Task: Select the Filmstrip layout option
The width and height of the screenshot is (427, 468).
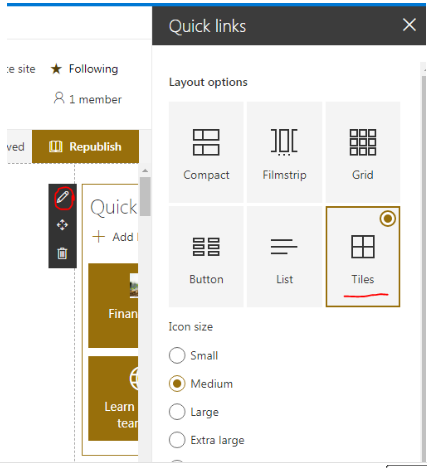Action: [284, 152]
